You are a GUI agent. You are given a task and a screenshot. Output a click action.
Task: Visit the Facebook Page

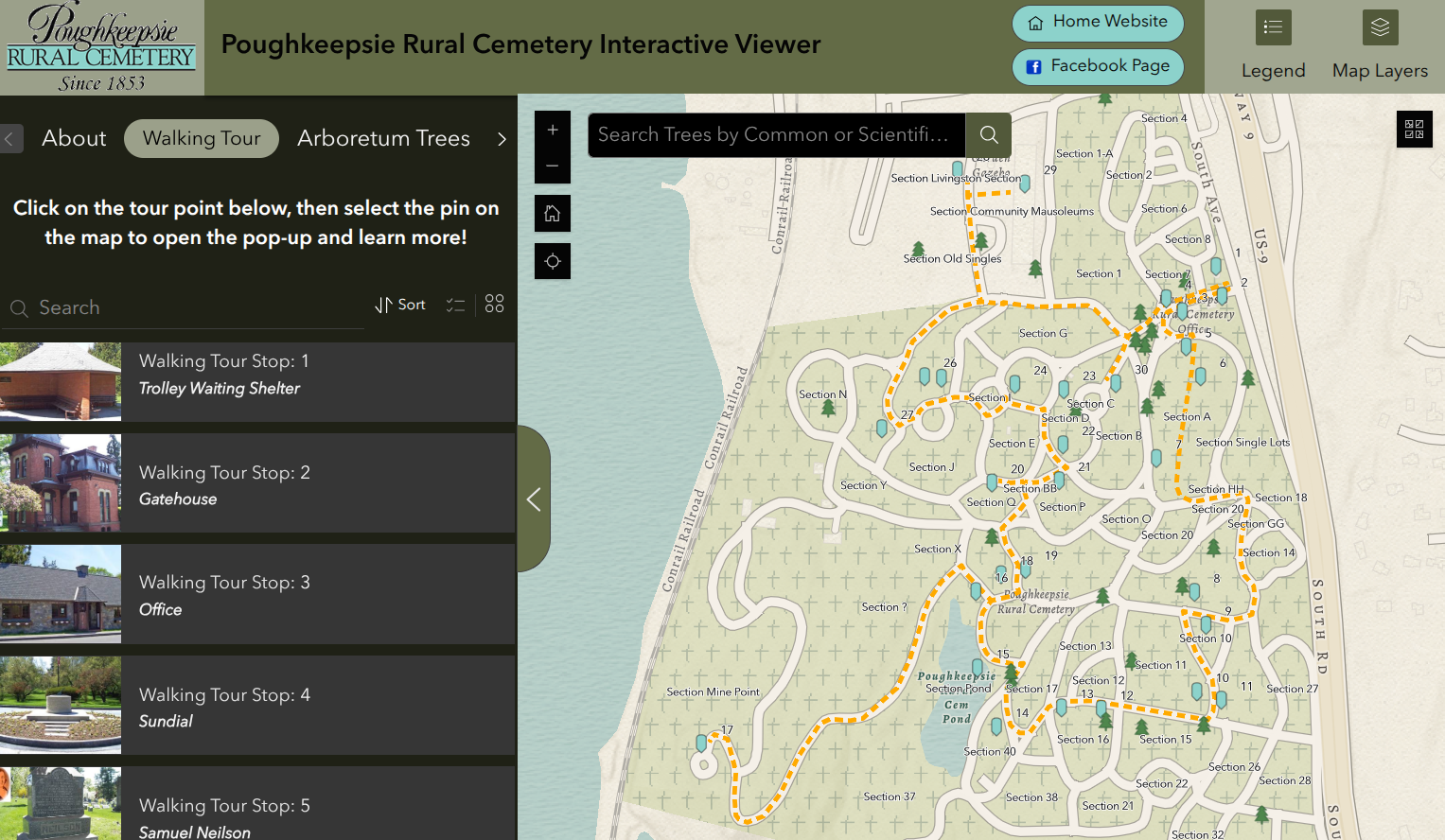point(1098,66)
